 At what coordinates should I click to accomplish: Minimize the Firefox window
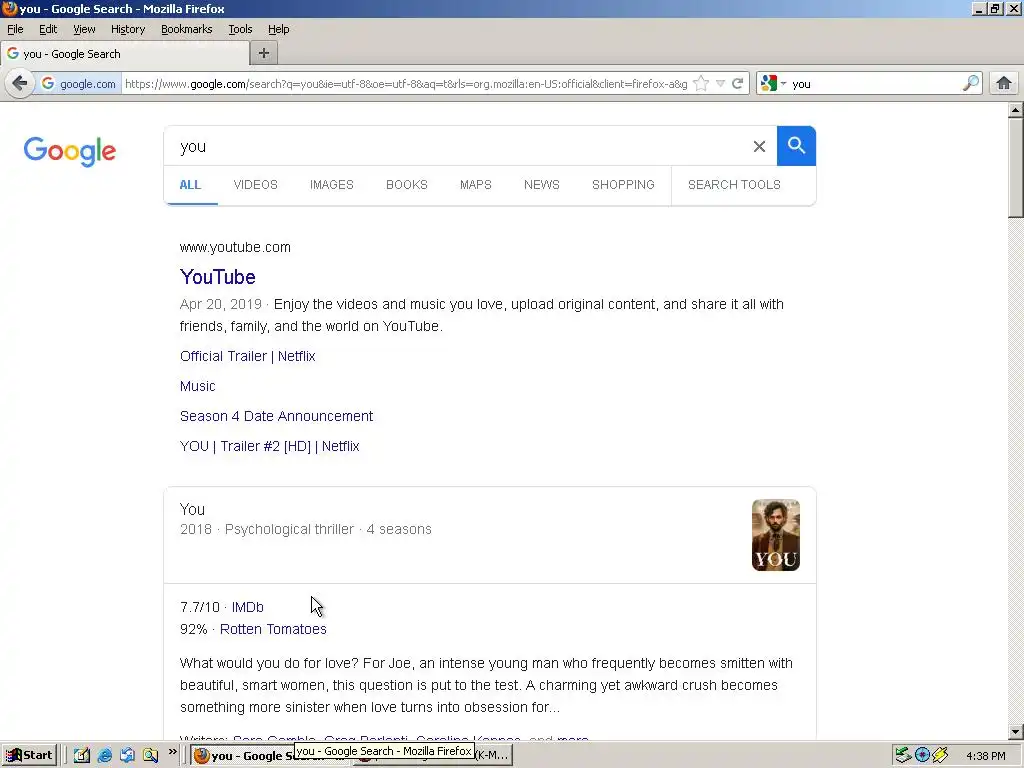pyautogui.click(x=979, y=8)
